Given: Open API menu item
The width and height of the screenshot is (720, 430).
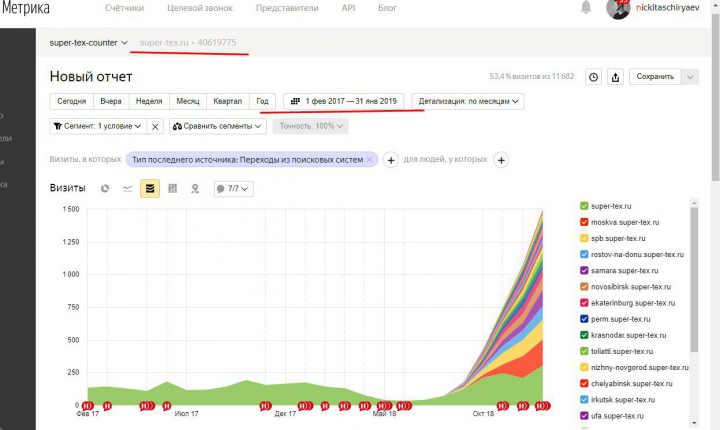Looking at the screenshot, I should (348, 8).
